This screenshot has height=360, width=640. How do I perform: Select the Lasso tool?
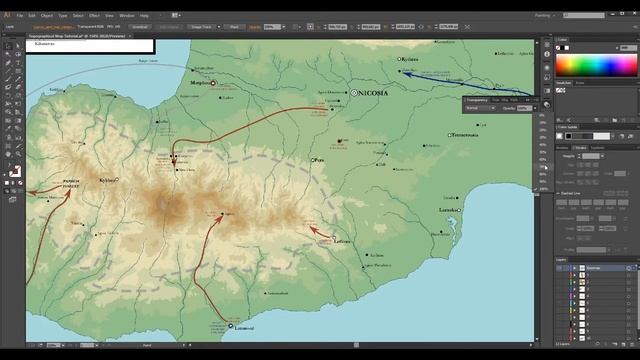click(18, 54)
